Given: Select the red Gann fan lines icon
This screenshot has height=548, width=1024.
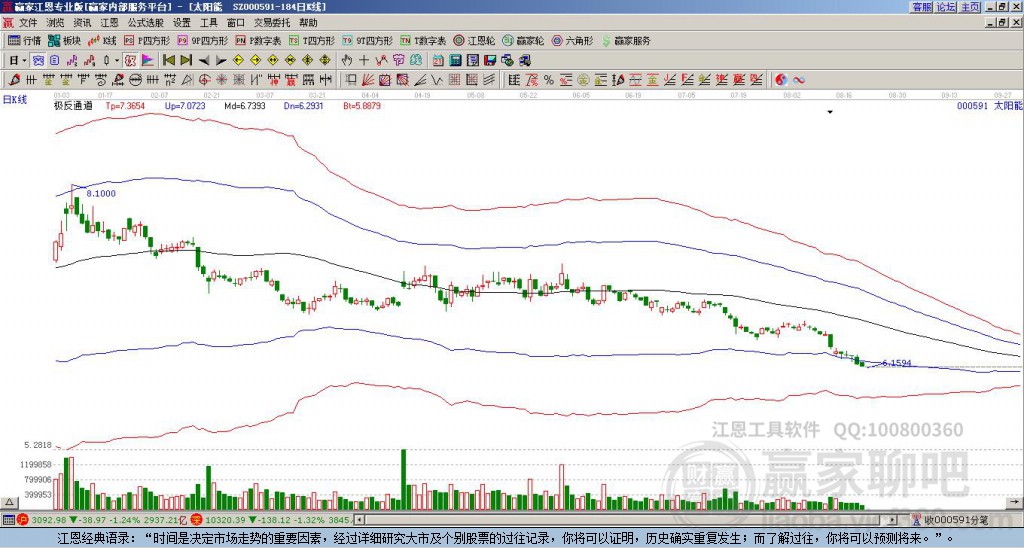Looking at the screenshot, I should (x=368, y=80).
